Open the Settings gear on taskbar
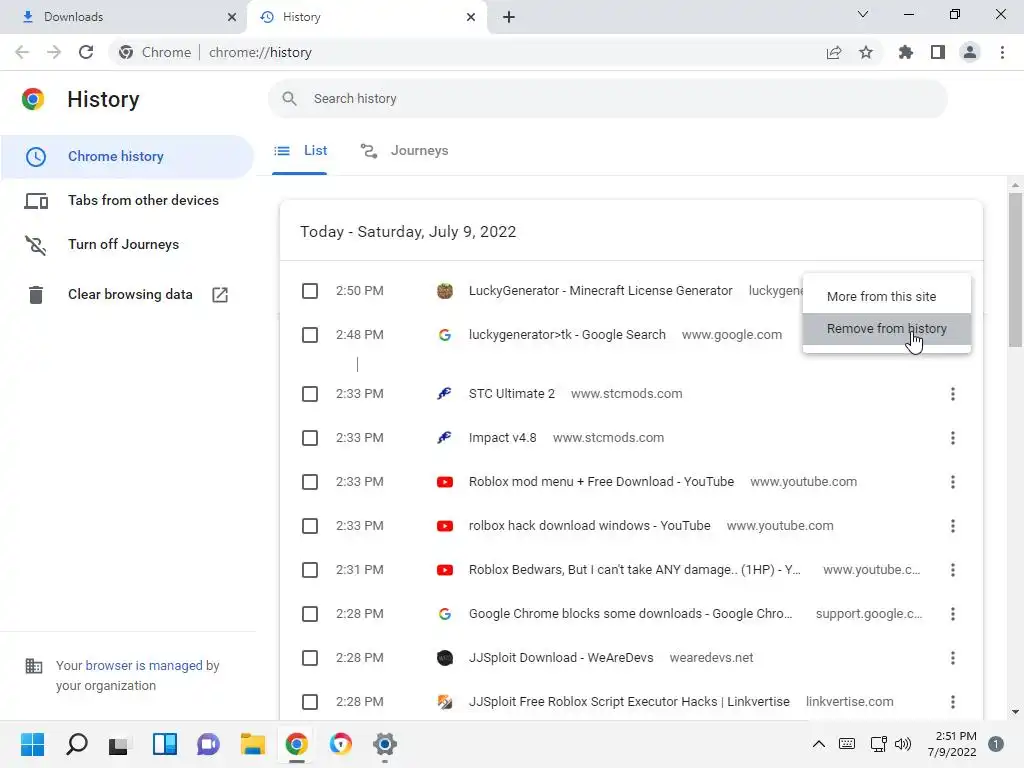 pyautogui.click(x=385, y=744)
